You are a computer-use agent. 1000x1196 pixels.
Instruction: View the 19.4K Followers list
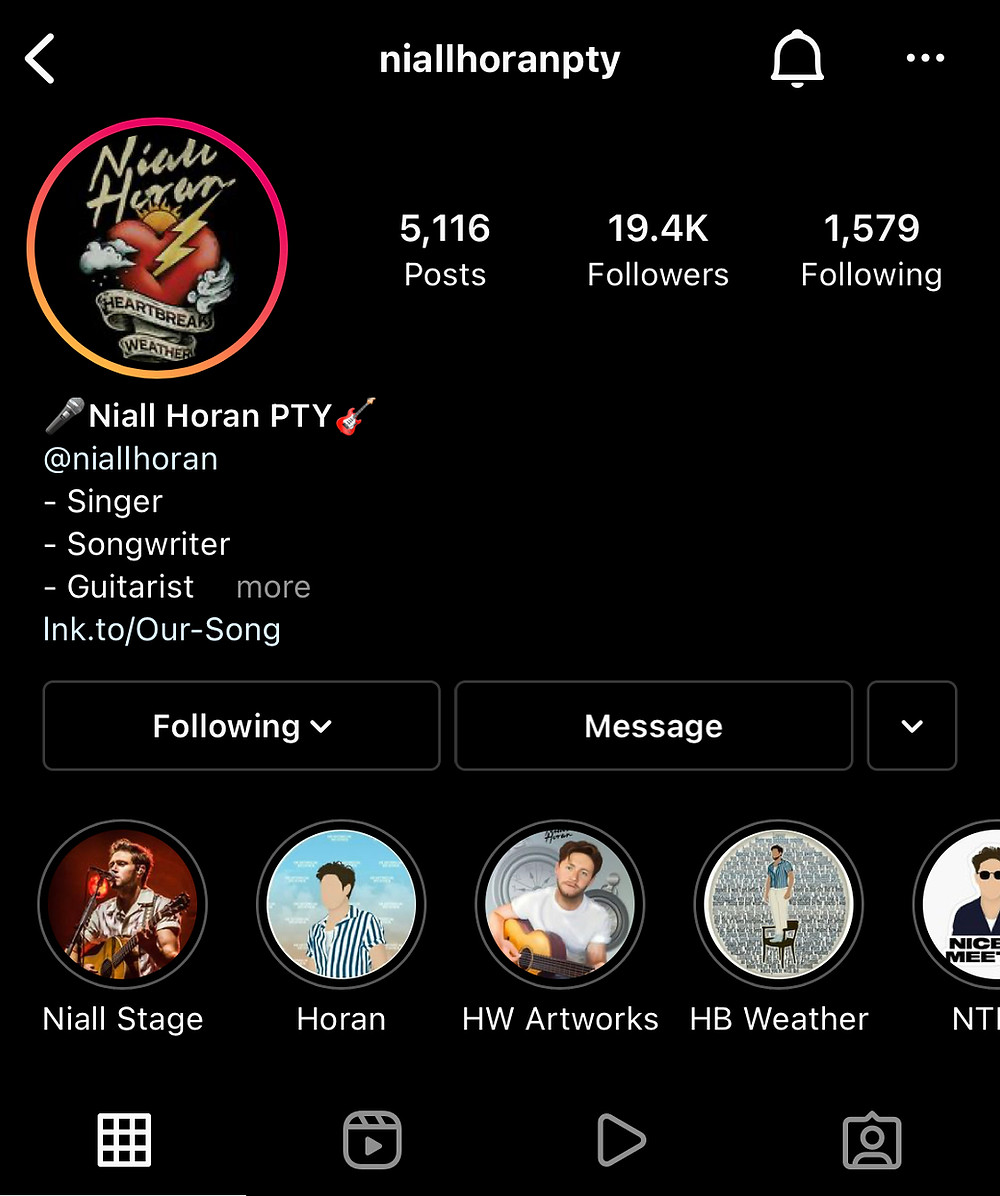(x=658, y=250)
